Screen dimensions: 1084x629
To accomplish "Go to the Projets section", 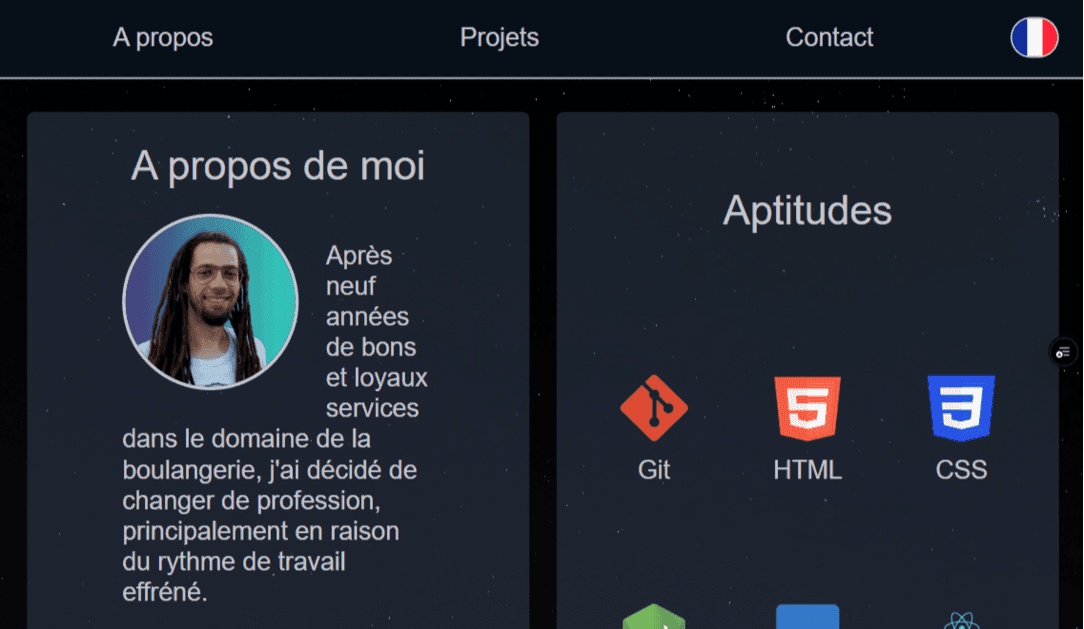I will pos(499,38).
